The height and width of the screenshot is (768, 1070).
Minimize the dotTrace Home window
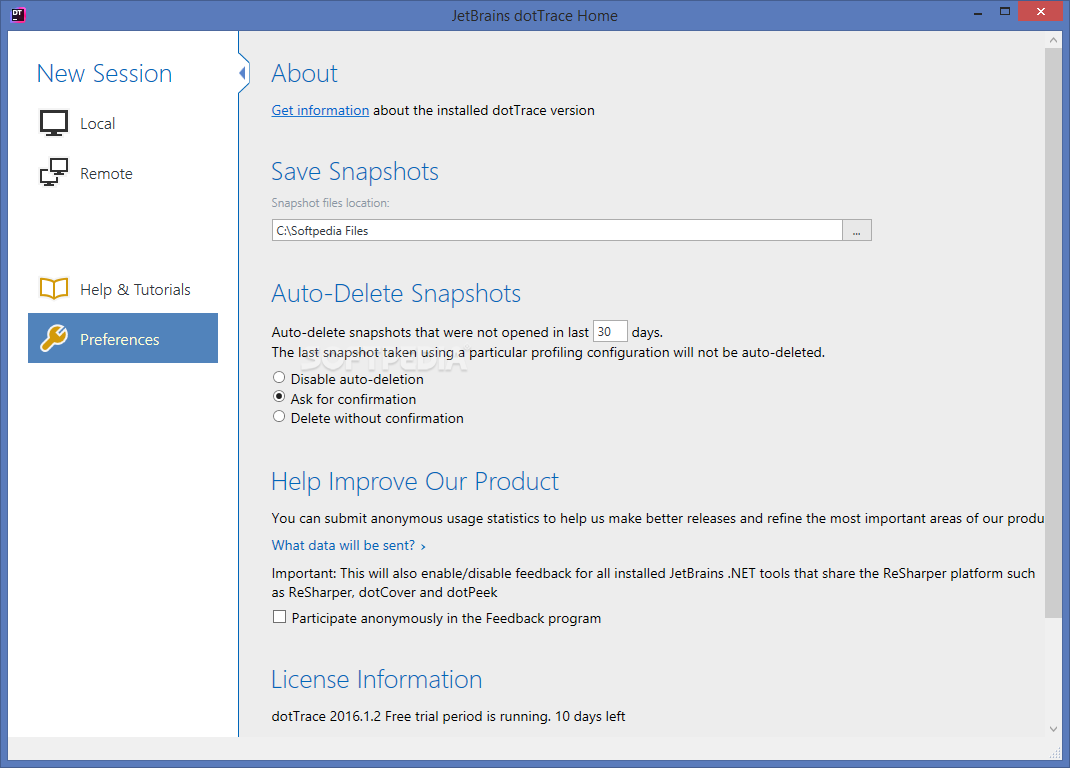(978, 12)
